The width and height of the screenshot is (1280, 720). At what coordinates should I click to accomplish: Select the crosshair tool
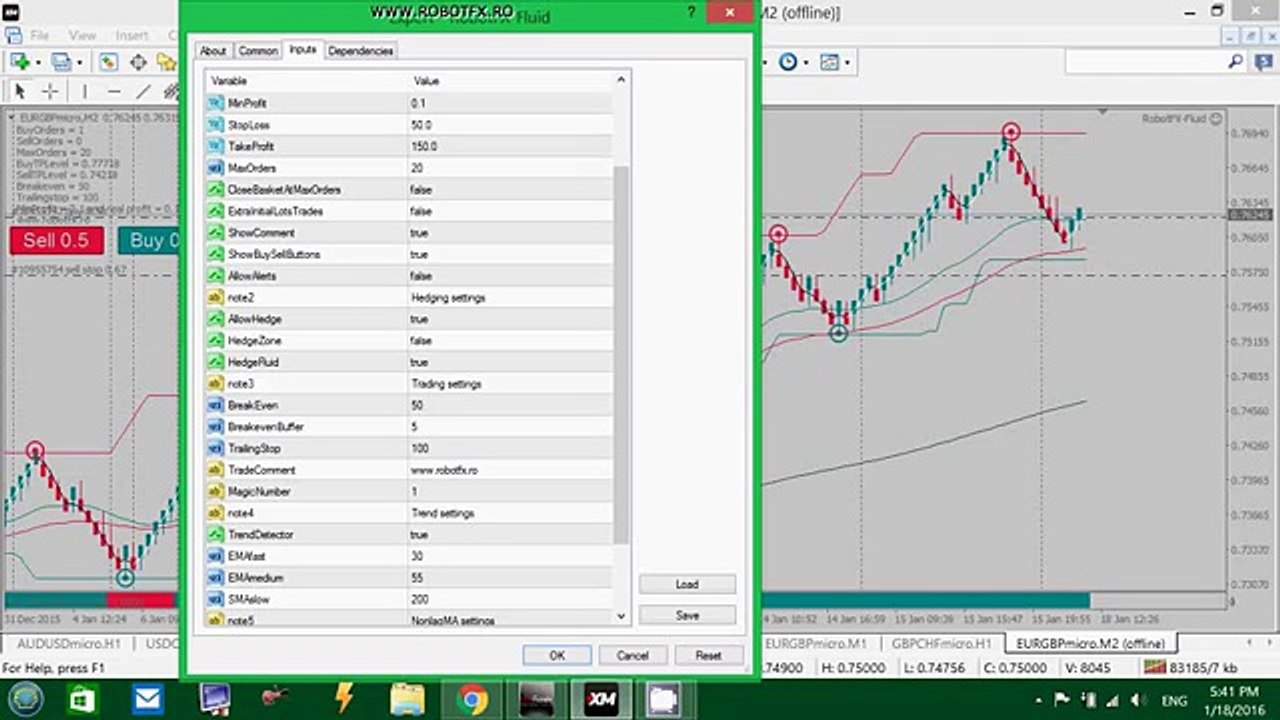49,91
